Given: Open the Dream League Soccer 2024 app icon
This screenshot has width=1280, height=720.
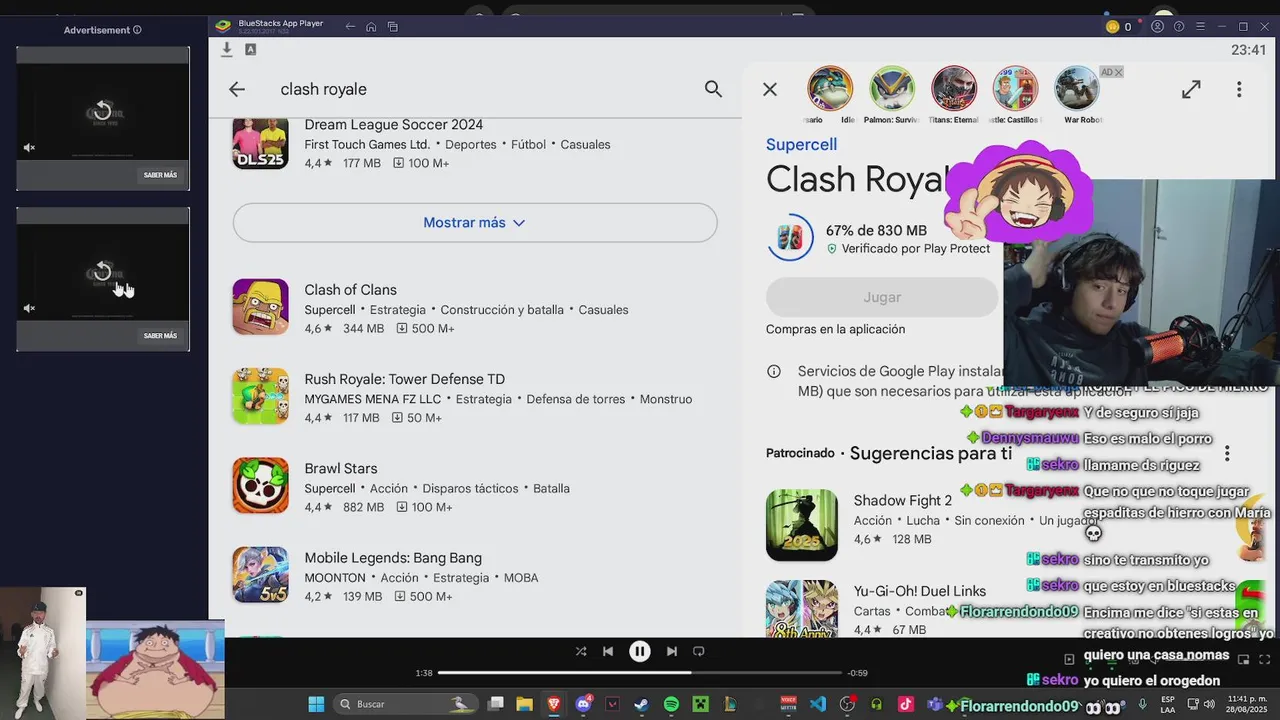Looking at the screenshot, I should coord(261,143).
